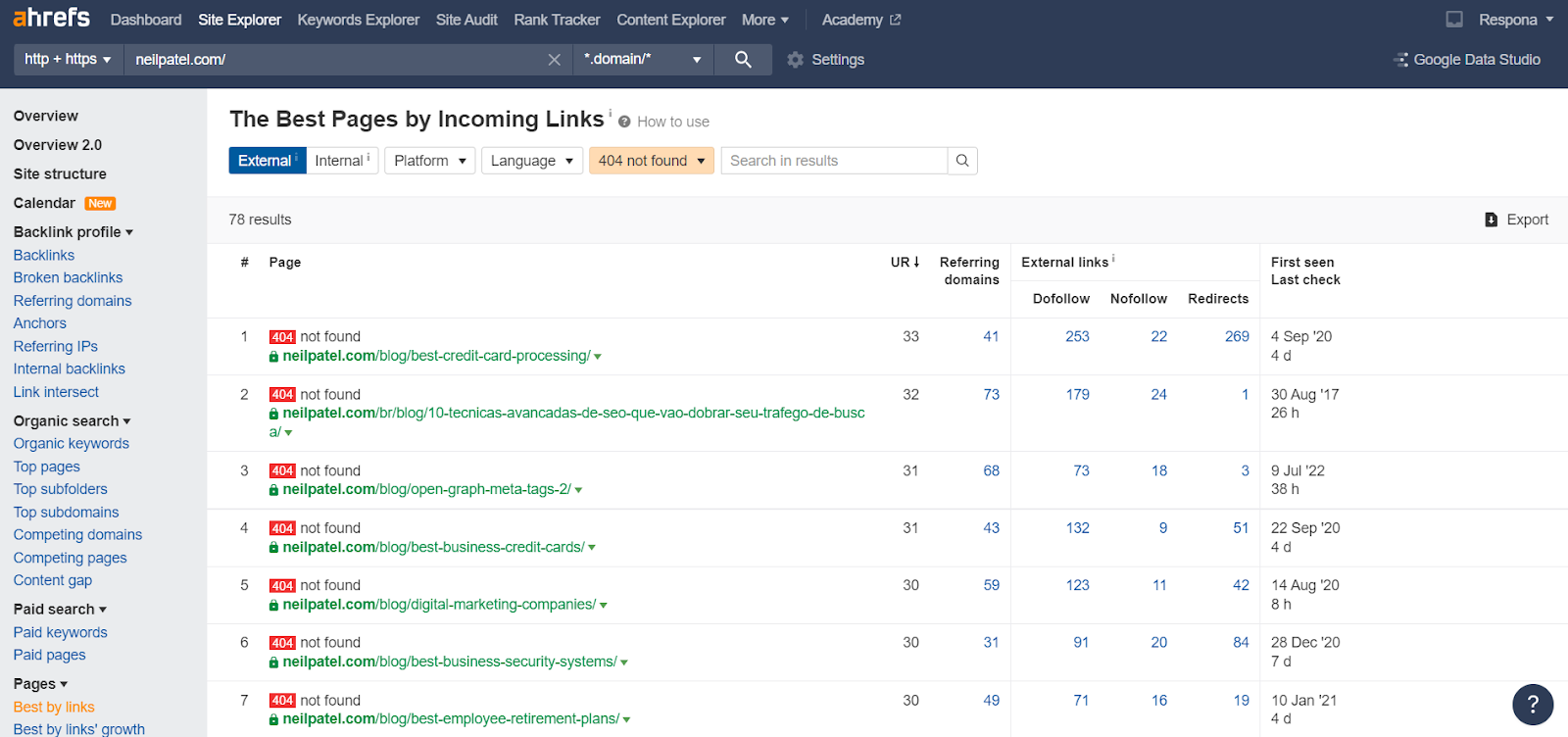The height and width of the screenshot is (737, 1568).
Task: Collapse the Organic search section
Action: tap(72, 421)
